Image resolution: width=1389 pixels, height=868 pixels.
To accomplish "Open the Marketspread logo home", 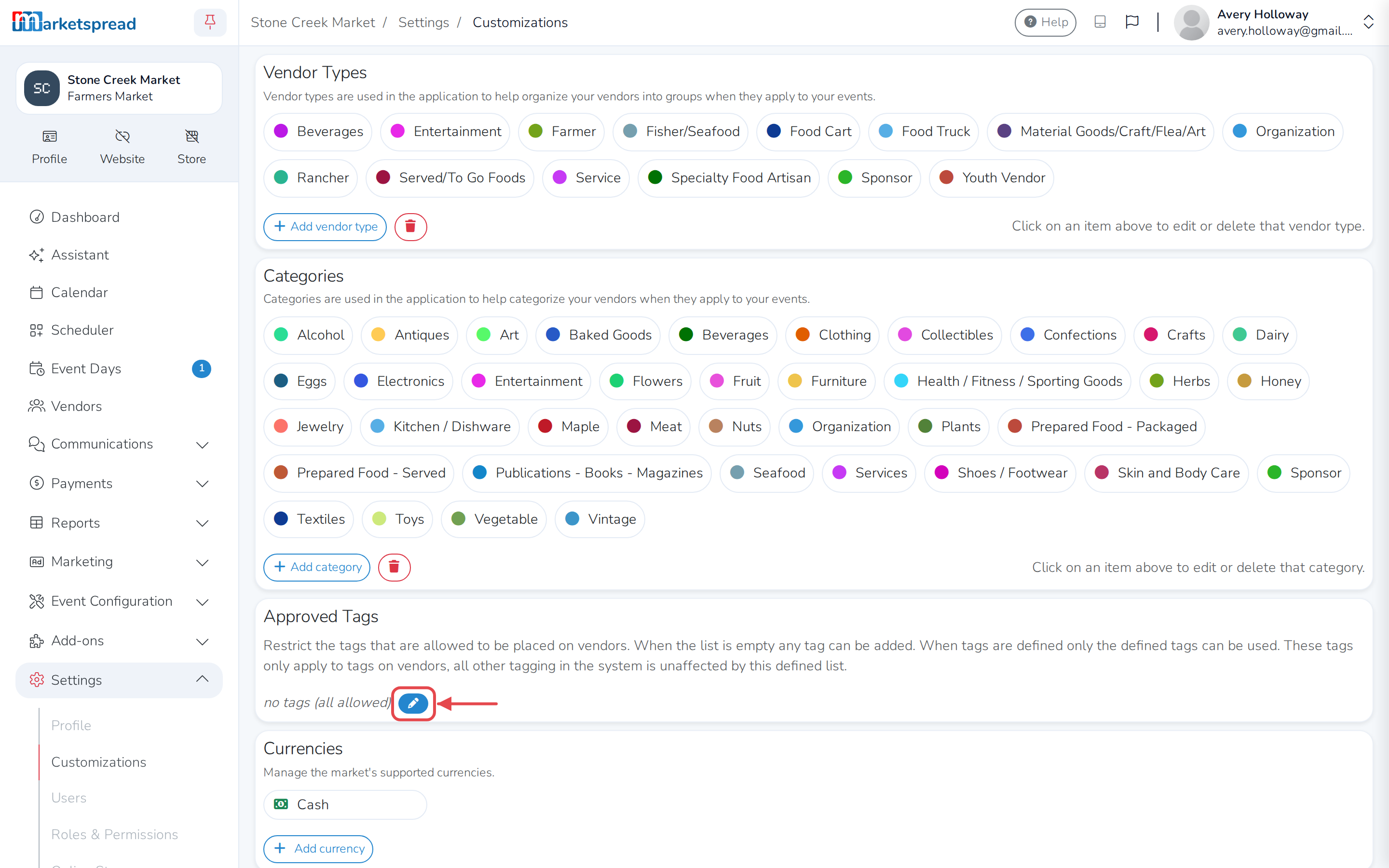I will [74, 22].
